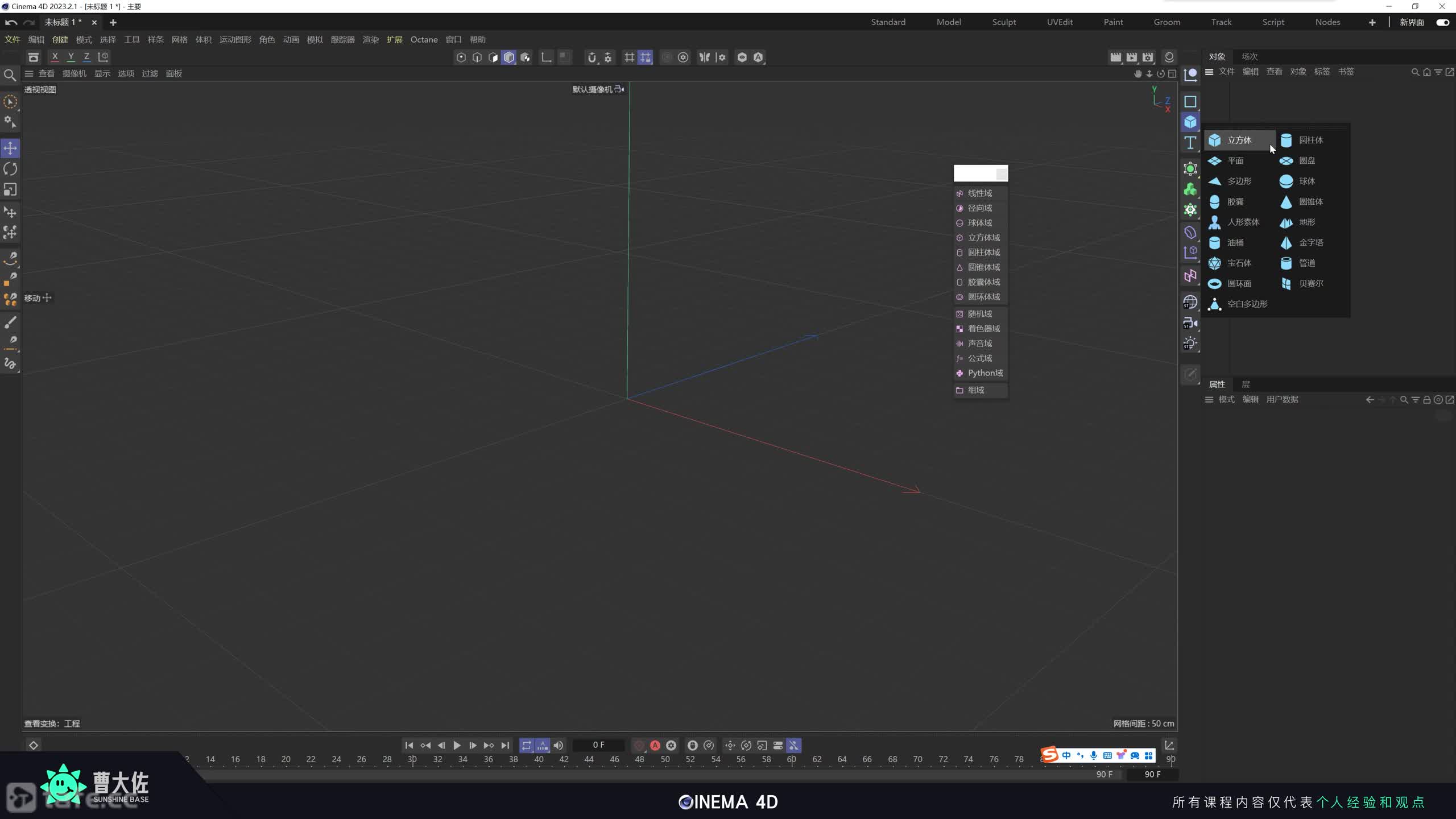Open the Object Manager hamburger menu
The height and width of the screenshot is (819, 1456).
click(1209, 72)
